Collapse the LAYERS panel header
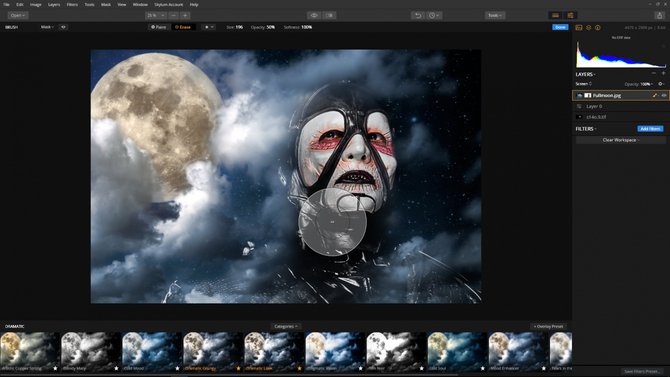Image resolution: width=670 pixels, height=377 pixels. 585,74
